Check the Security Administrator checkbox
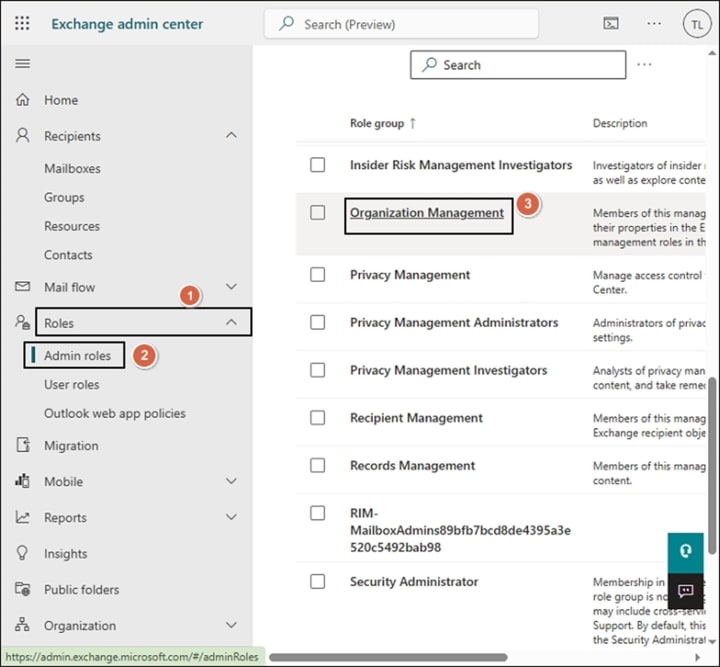This screenshot has width=720, height=667. click(x=317, y=582)
